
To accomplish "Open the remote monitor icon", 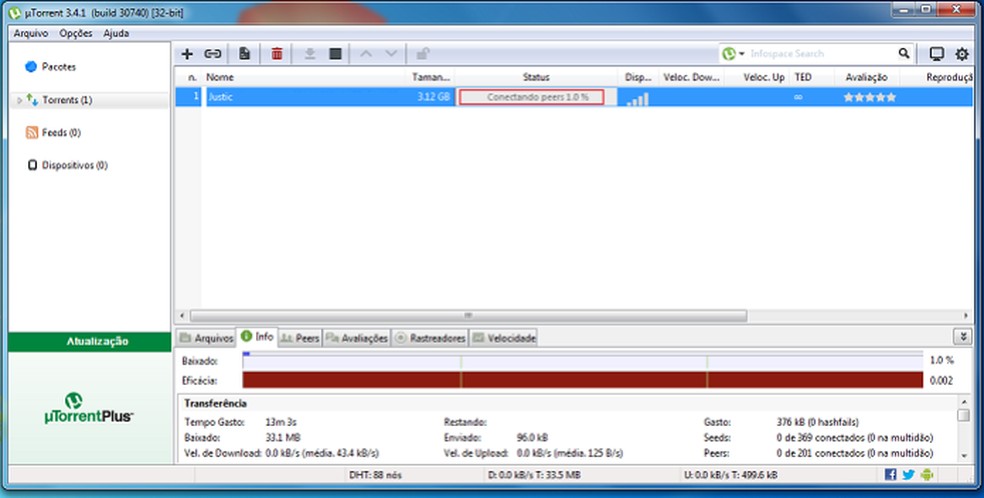I will [936, 54].
